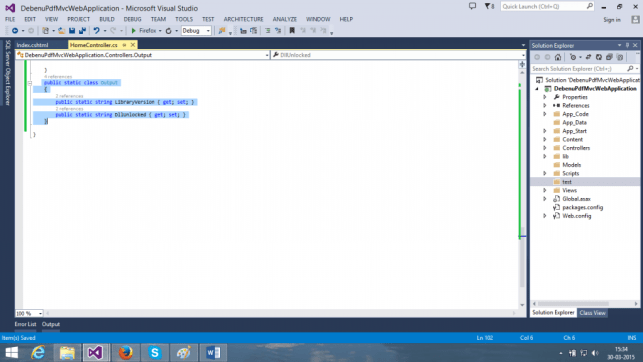Open the FILE menu

pos(10,19)
